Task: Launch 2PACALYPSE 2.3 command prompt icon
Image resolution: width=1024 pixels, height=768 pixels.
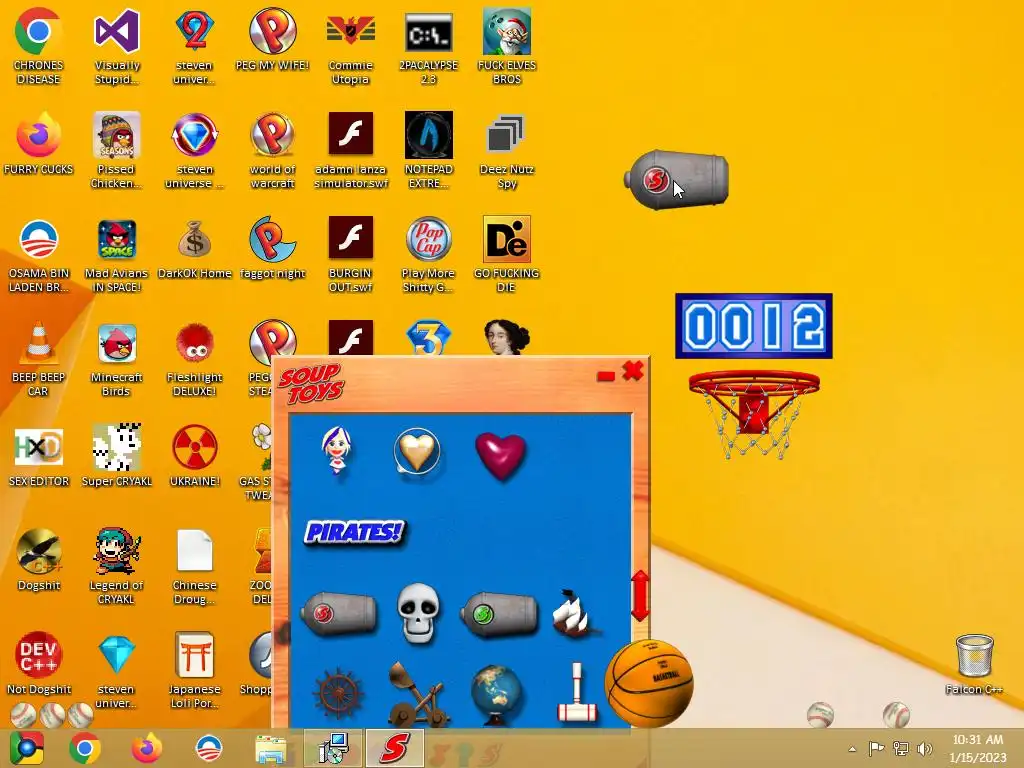Action: [428, 47]
